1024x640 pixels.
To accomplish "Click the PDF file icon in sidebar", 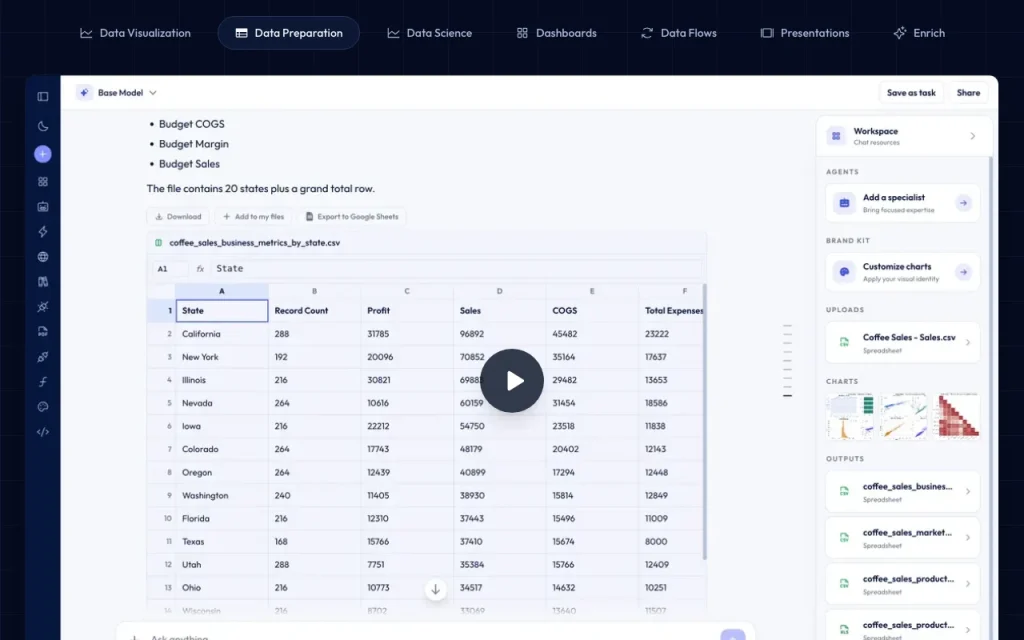I will tap(43, 332).
